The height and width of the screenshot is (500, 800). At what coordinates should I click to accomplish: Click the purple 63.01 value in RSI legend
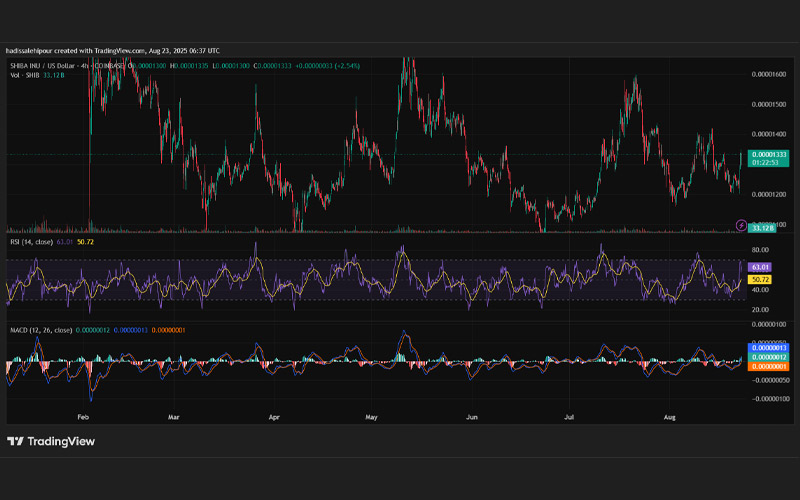coord(65,242)
